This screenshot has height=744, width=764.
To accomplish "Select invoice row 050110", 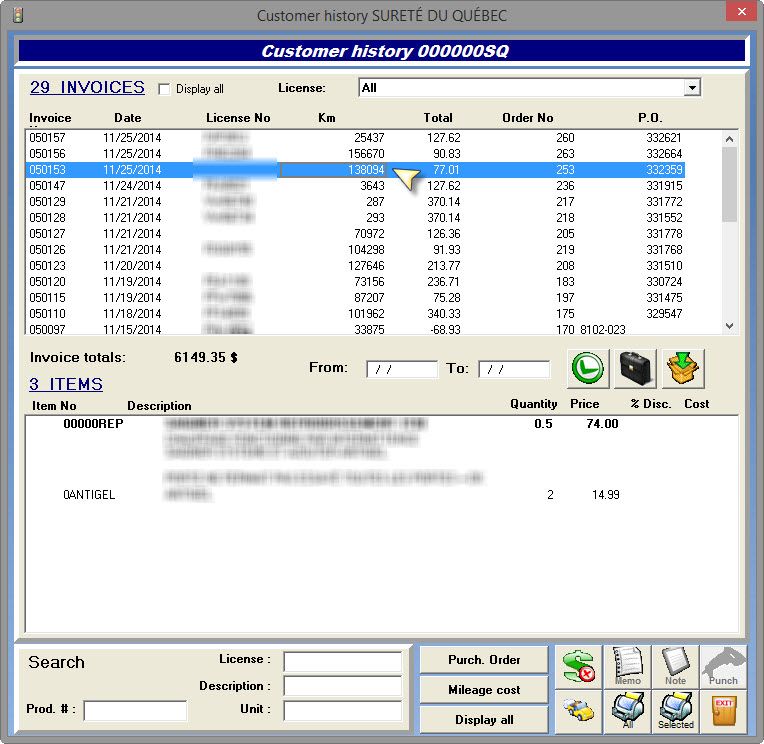I will (355, 314).
